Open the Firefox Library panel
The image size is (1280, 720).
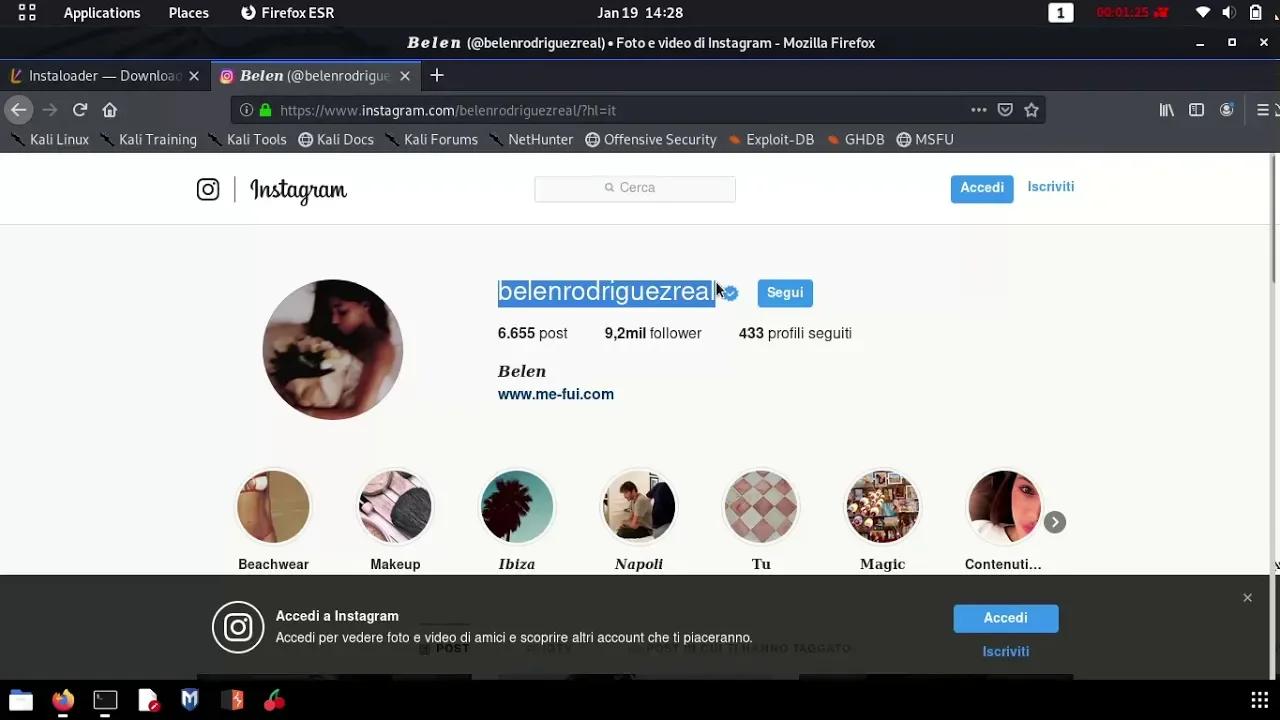1166,110
